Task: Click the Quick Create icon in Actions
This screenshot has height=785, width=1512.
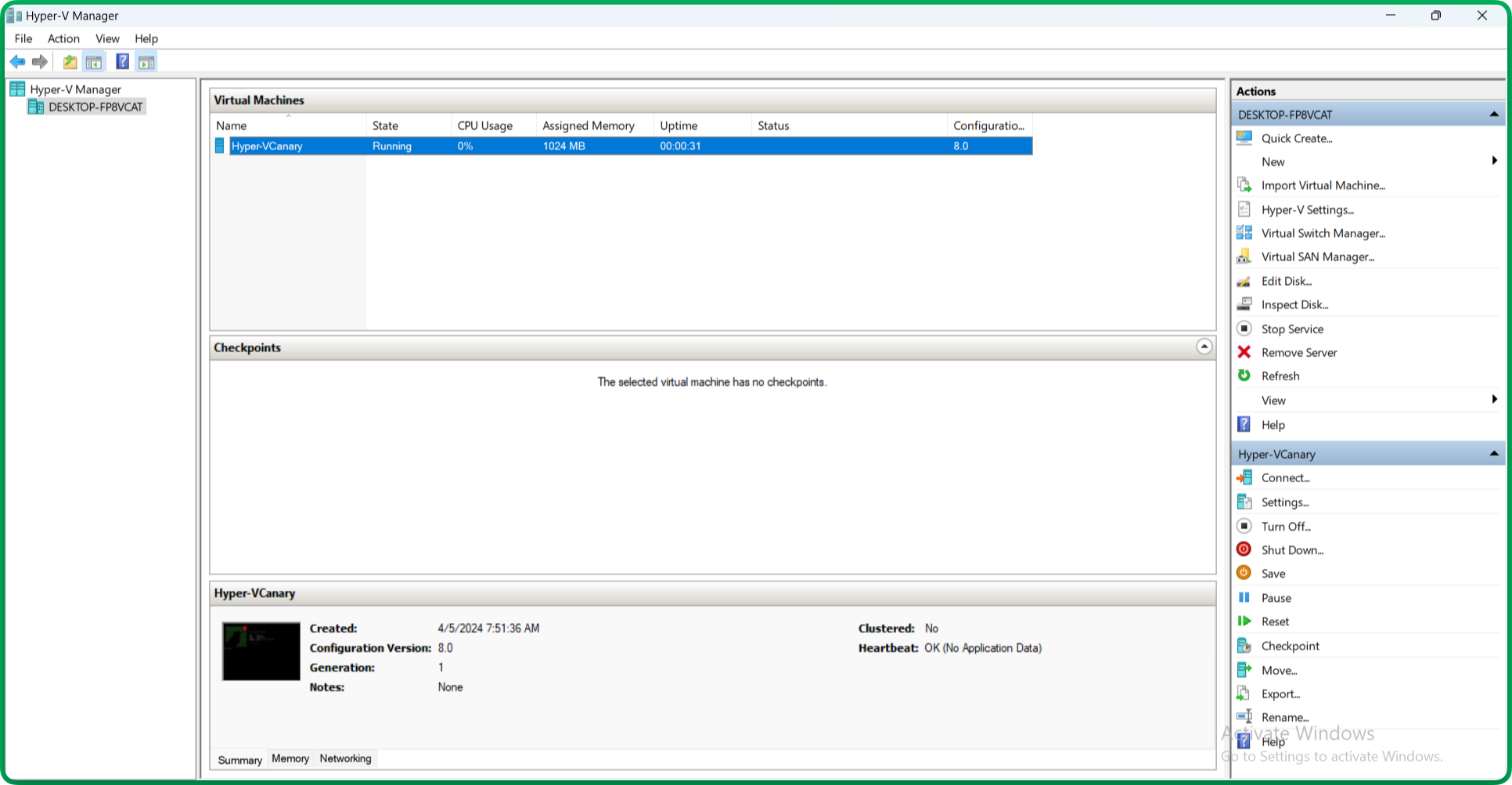Action: (x=1244, y=138)
